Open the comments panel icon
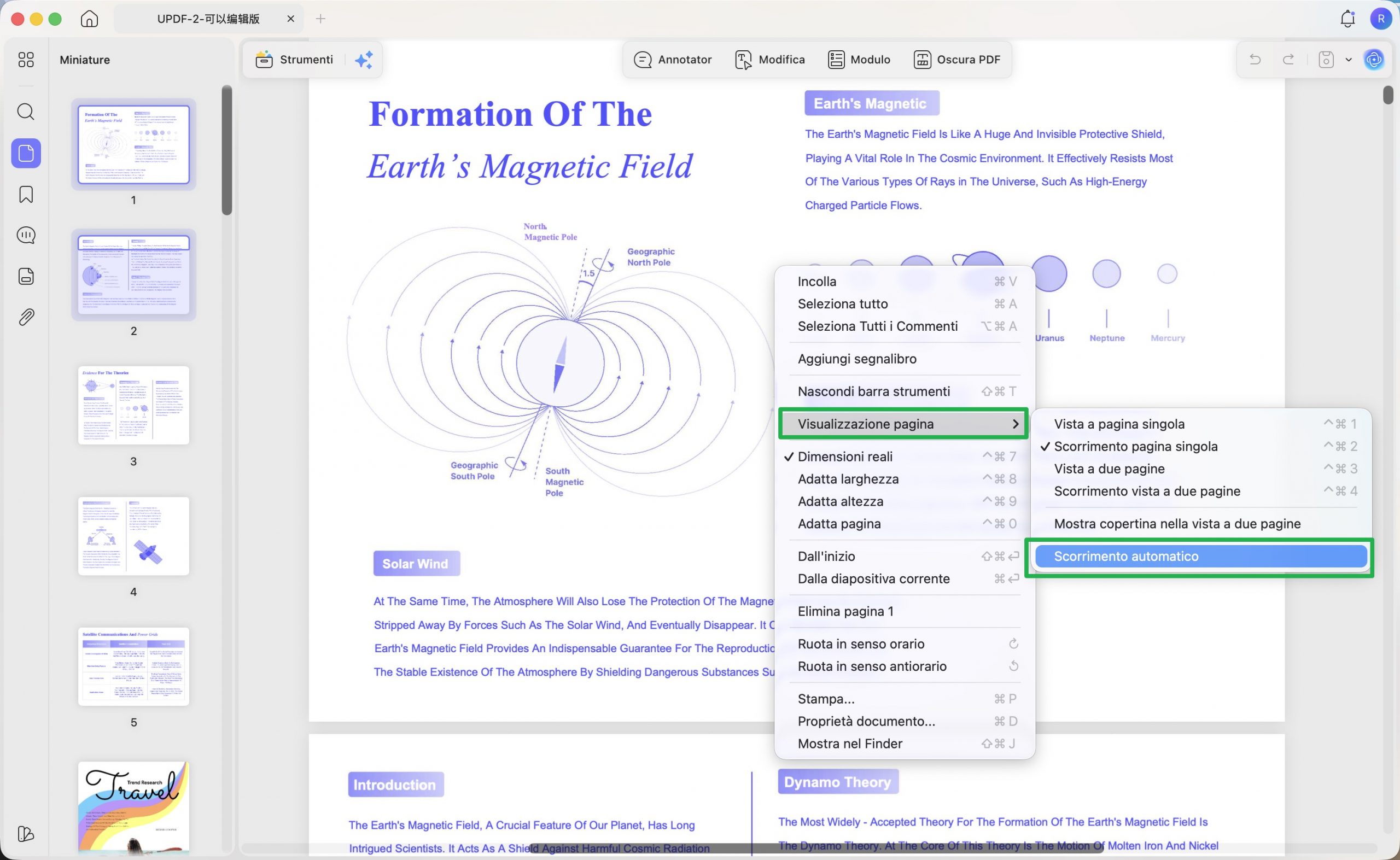This screenshot has width=1400, height=860. pyautogui.click(x=26, y=235)
